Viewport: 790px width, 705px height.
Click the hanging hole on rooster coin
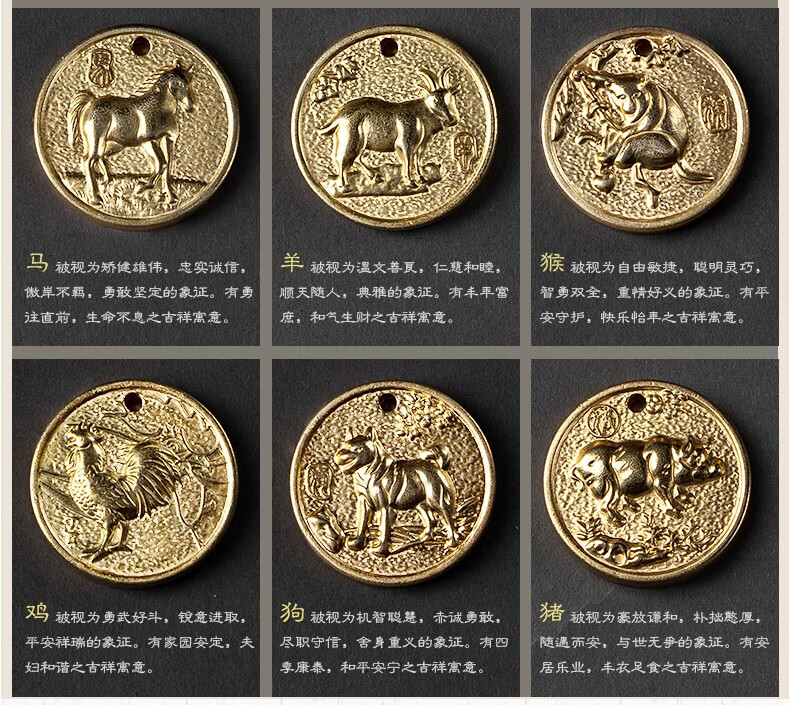[132, 401]
